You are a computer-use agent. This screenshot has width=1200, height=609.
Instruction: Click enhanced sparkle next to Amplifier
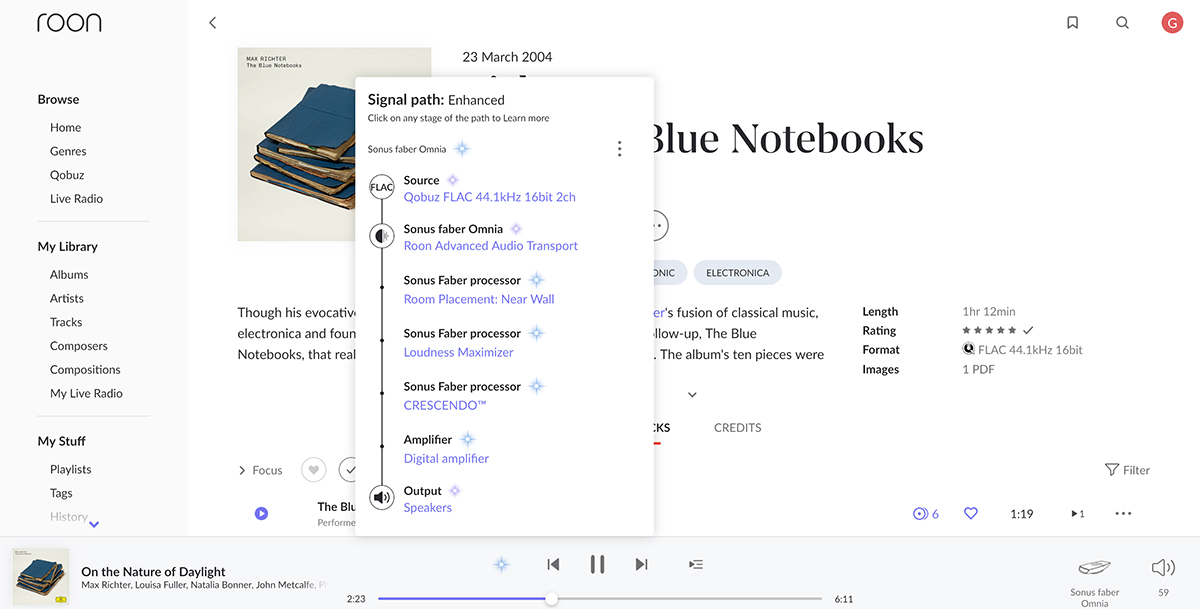[x=467, y=439]
